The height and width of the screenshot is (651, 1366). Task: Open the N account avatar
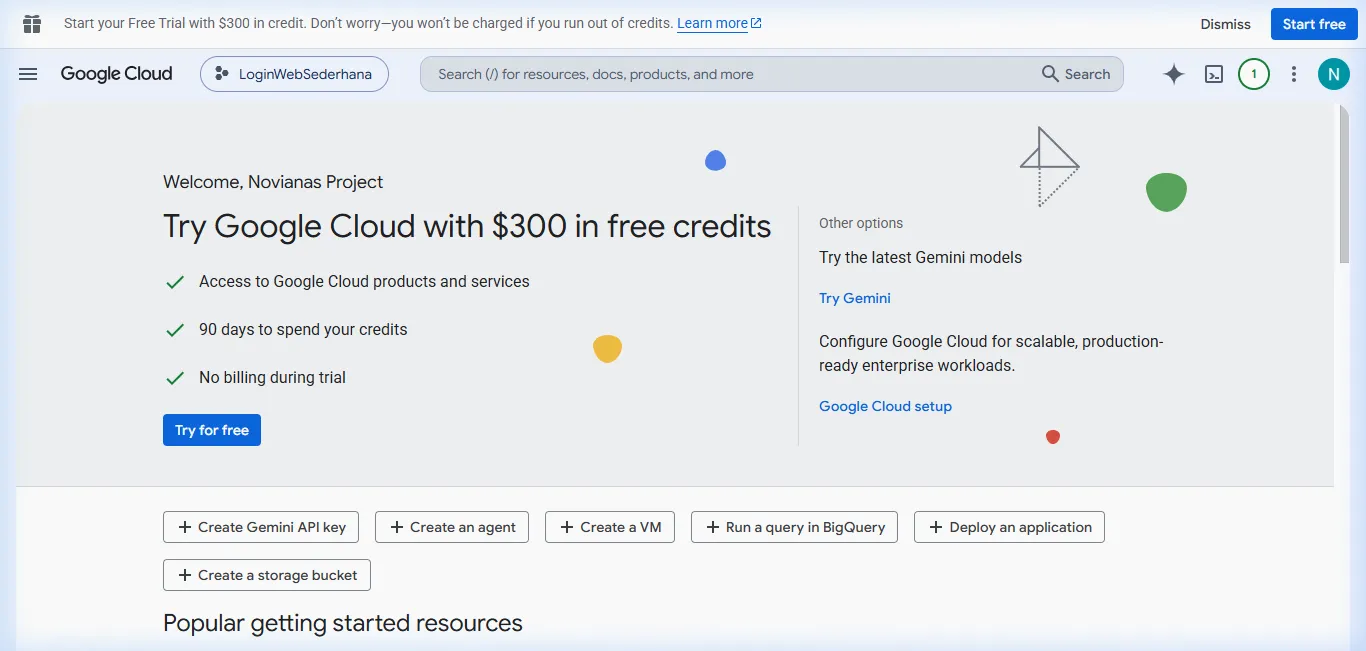pos(1334,74)
